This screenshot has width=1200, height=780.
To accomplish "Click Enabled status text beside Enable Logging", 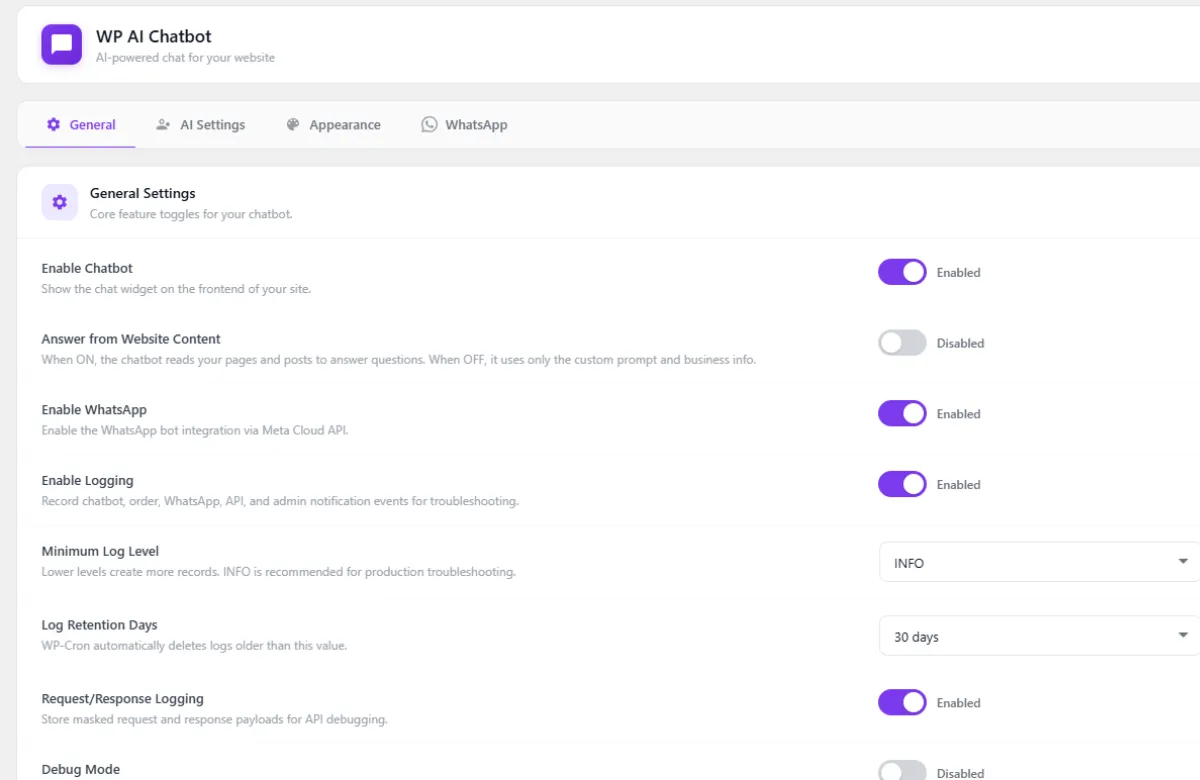I will coord(958,485).
